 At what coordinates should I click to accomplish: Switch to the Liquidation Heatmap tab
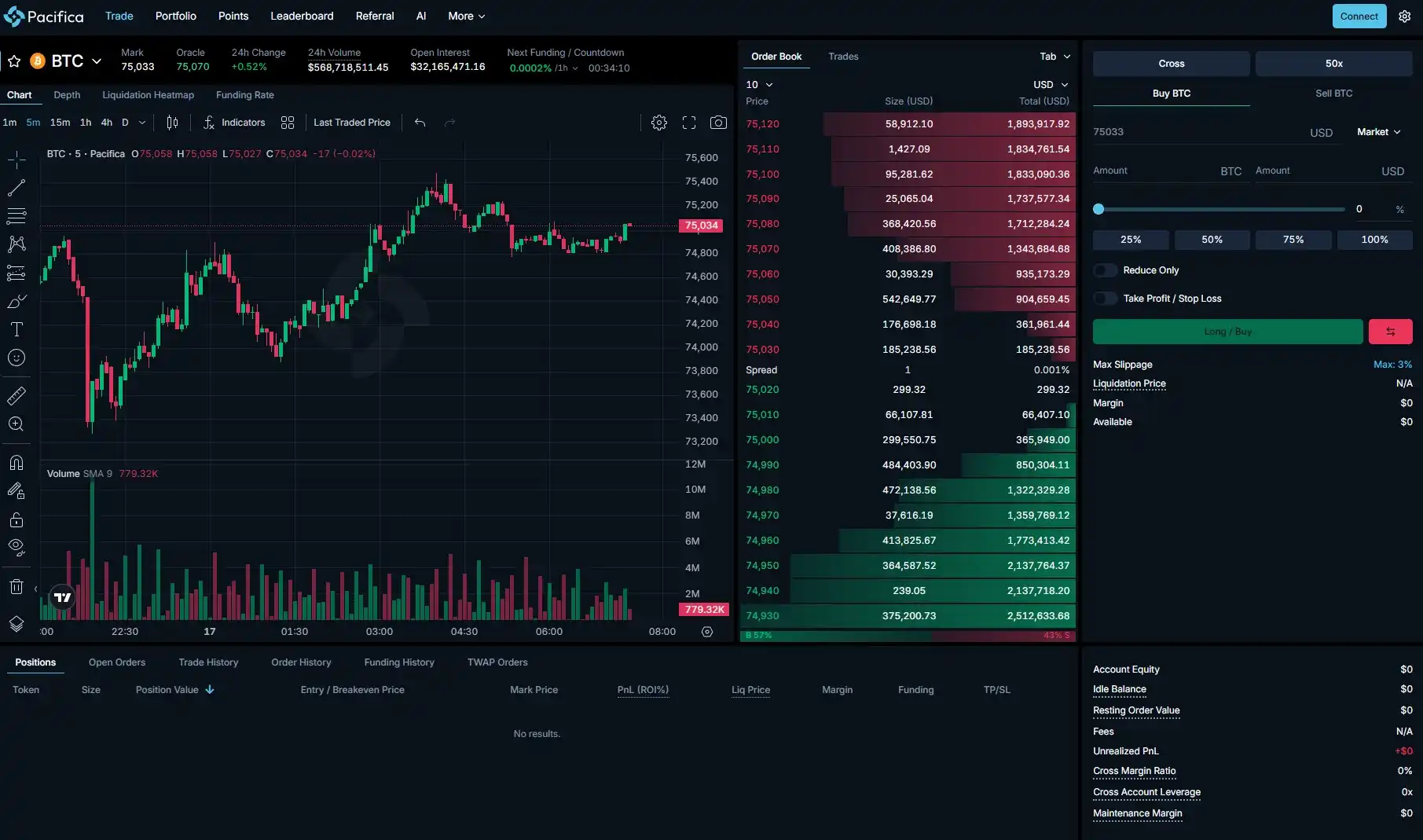click(x=148, y=95)
